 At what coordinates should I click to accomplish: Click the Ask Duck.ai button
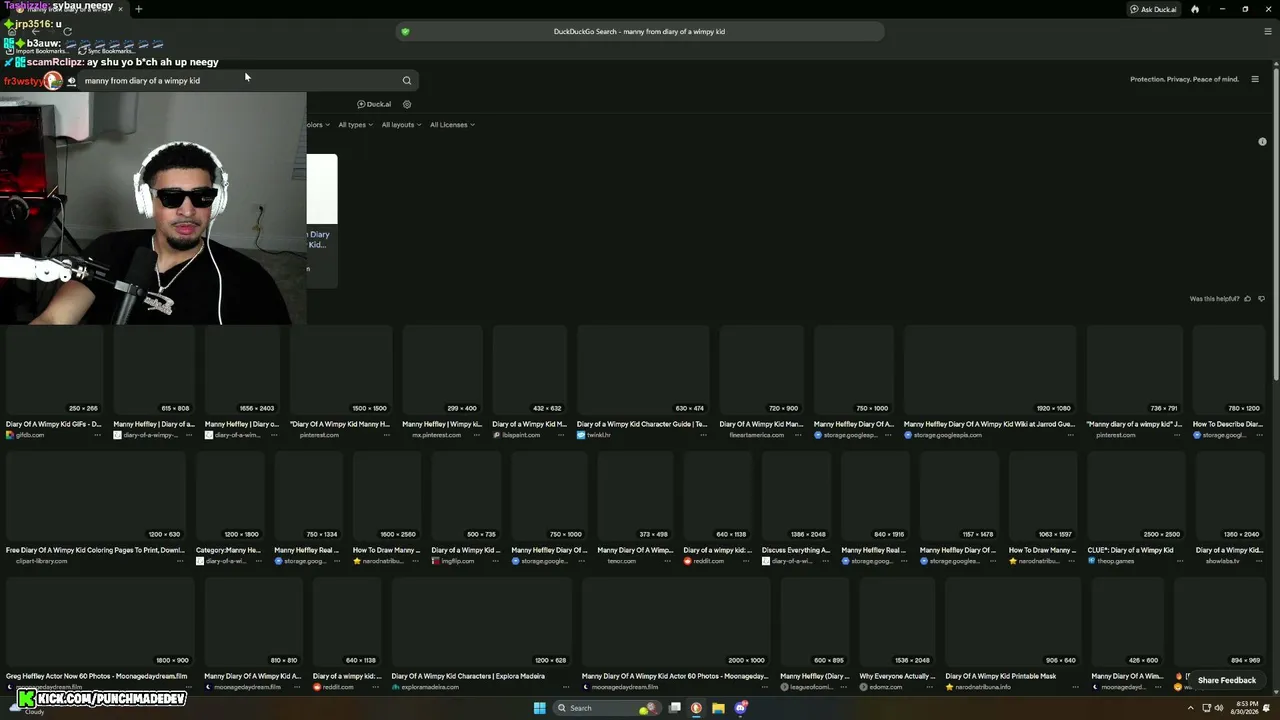point(1153,9)
